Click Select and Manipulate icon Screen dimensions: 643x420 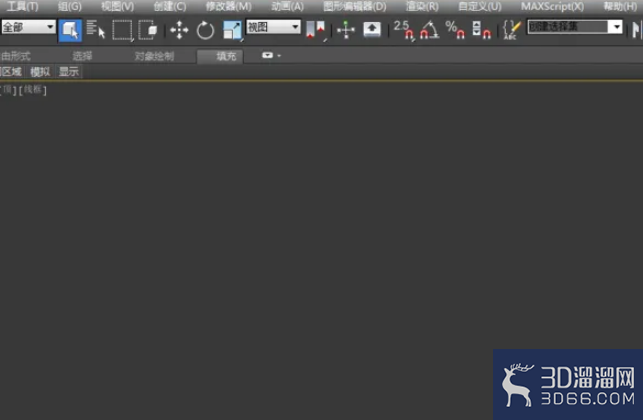[x=346, y=30]
